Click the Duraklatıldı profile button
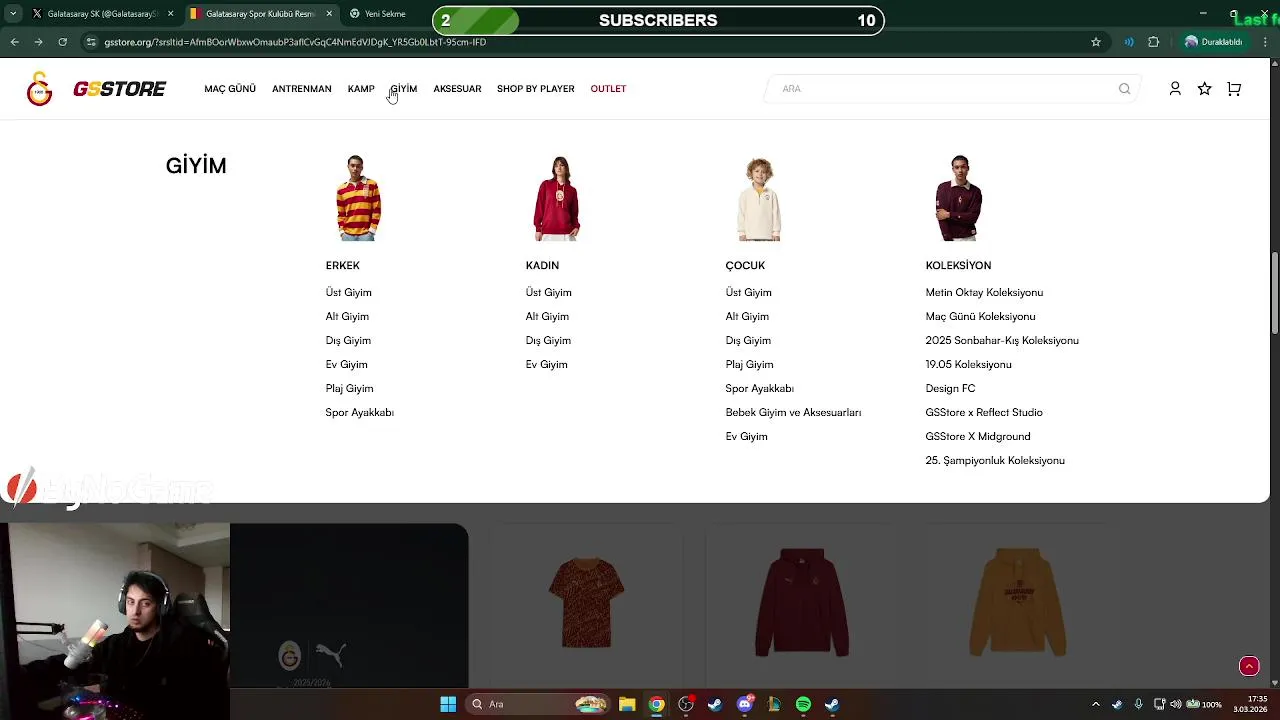 [1214, 42]
